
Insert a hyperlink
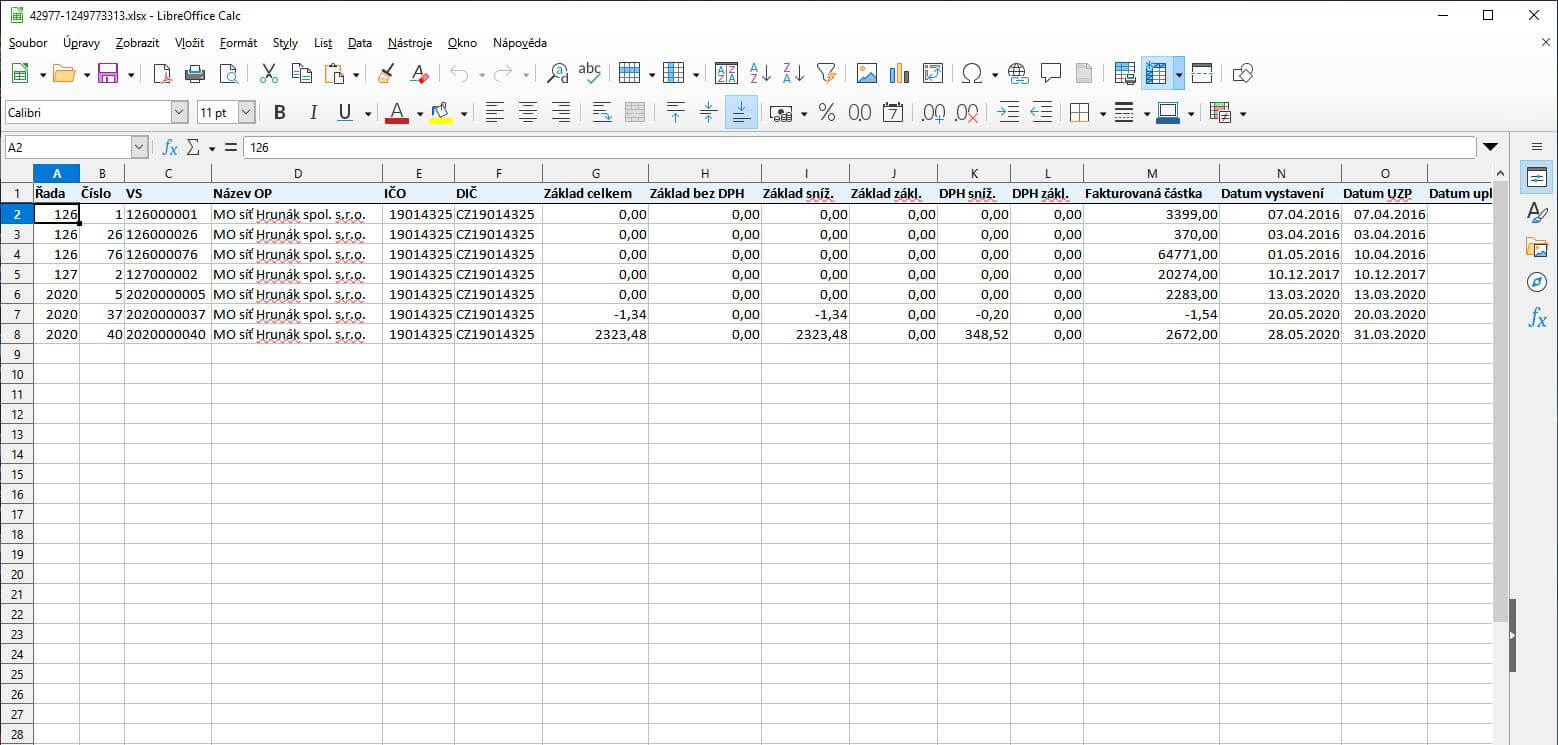[x=1018, y=73]
